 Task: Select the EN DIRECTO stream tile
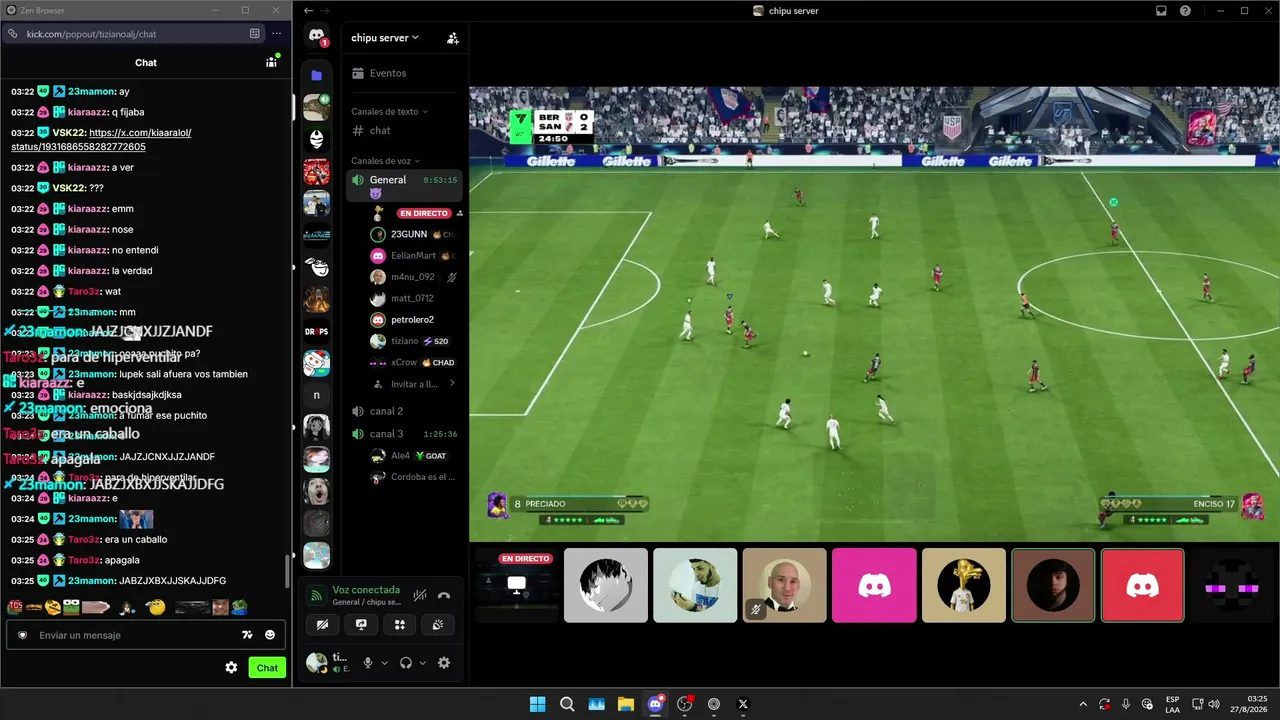(x=516, y=585)
